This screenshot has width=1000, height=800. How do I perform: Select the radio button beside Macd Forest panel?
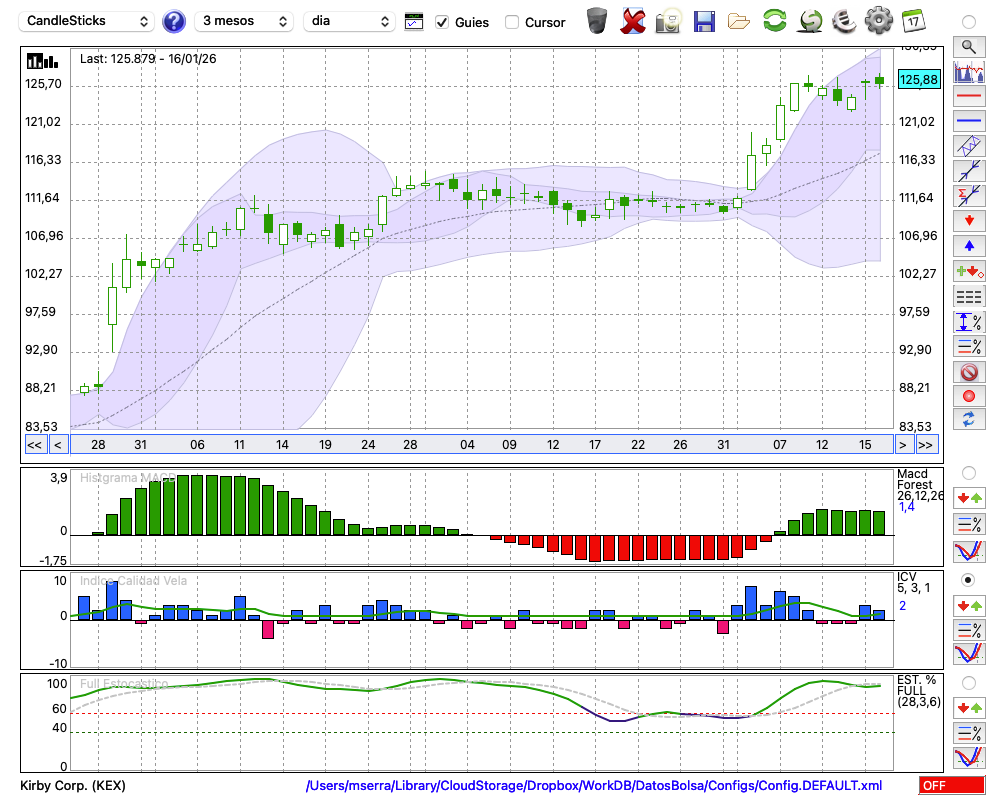coord(968,472)
